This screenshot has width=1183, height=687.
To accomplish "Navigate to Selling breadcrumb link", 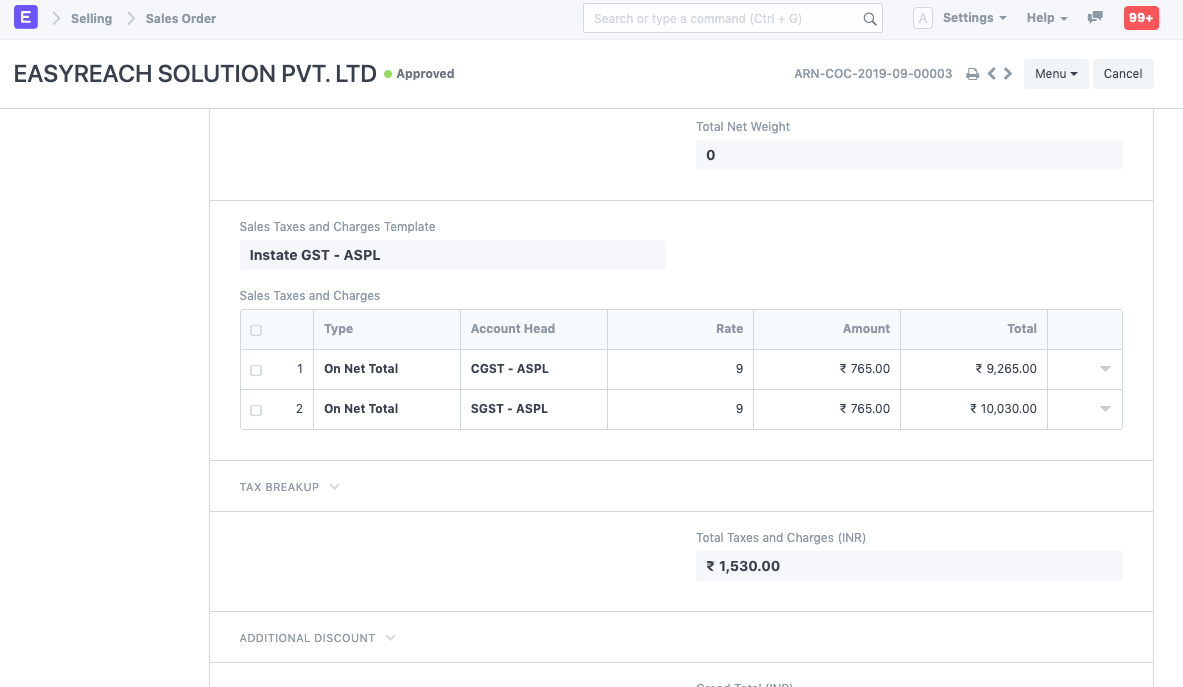I will click(x=91, y=18).
